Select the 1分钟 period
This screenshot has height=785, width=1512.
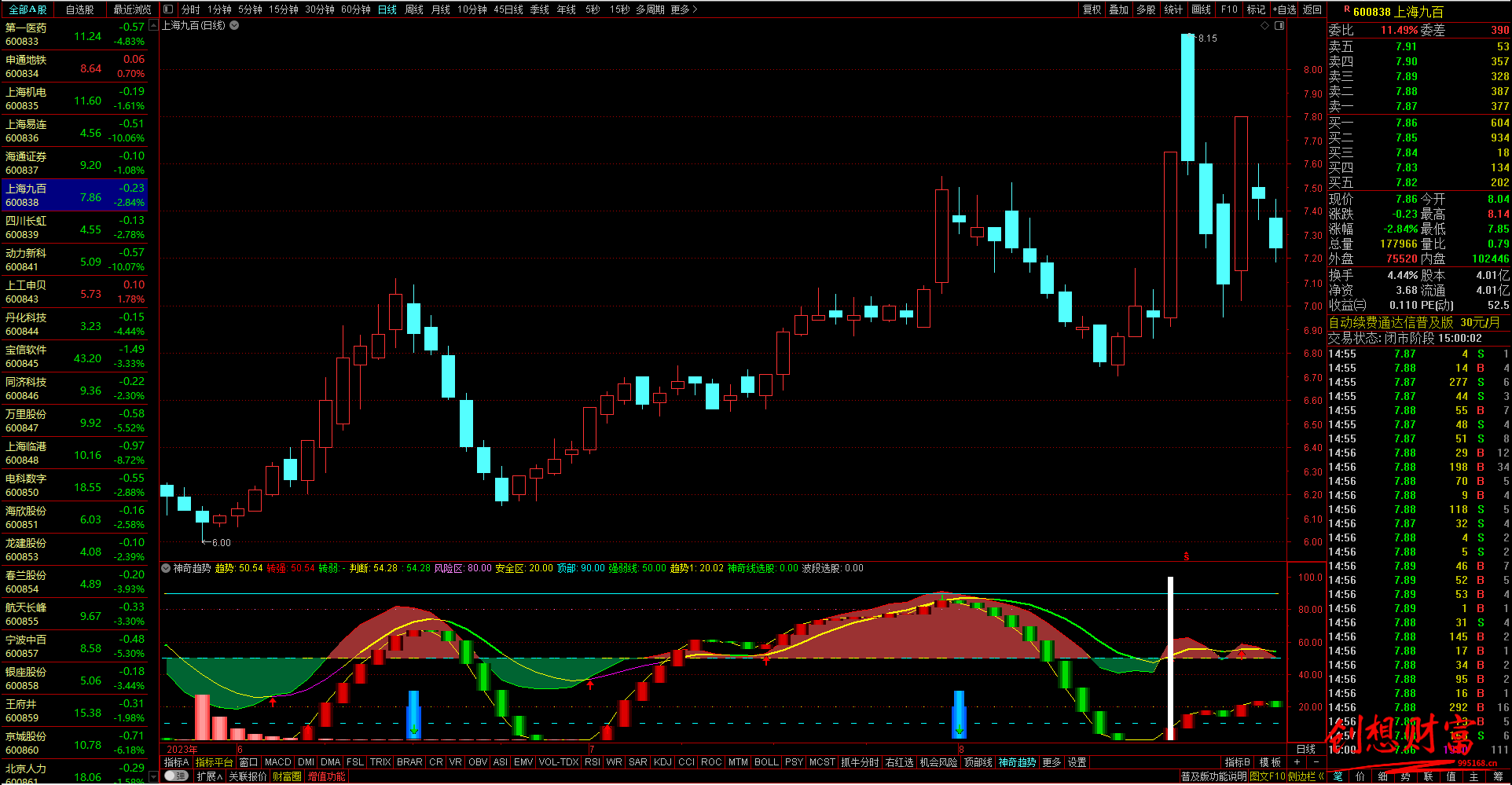point(219,9)
